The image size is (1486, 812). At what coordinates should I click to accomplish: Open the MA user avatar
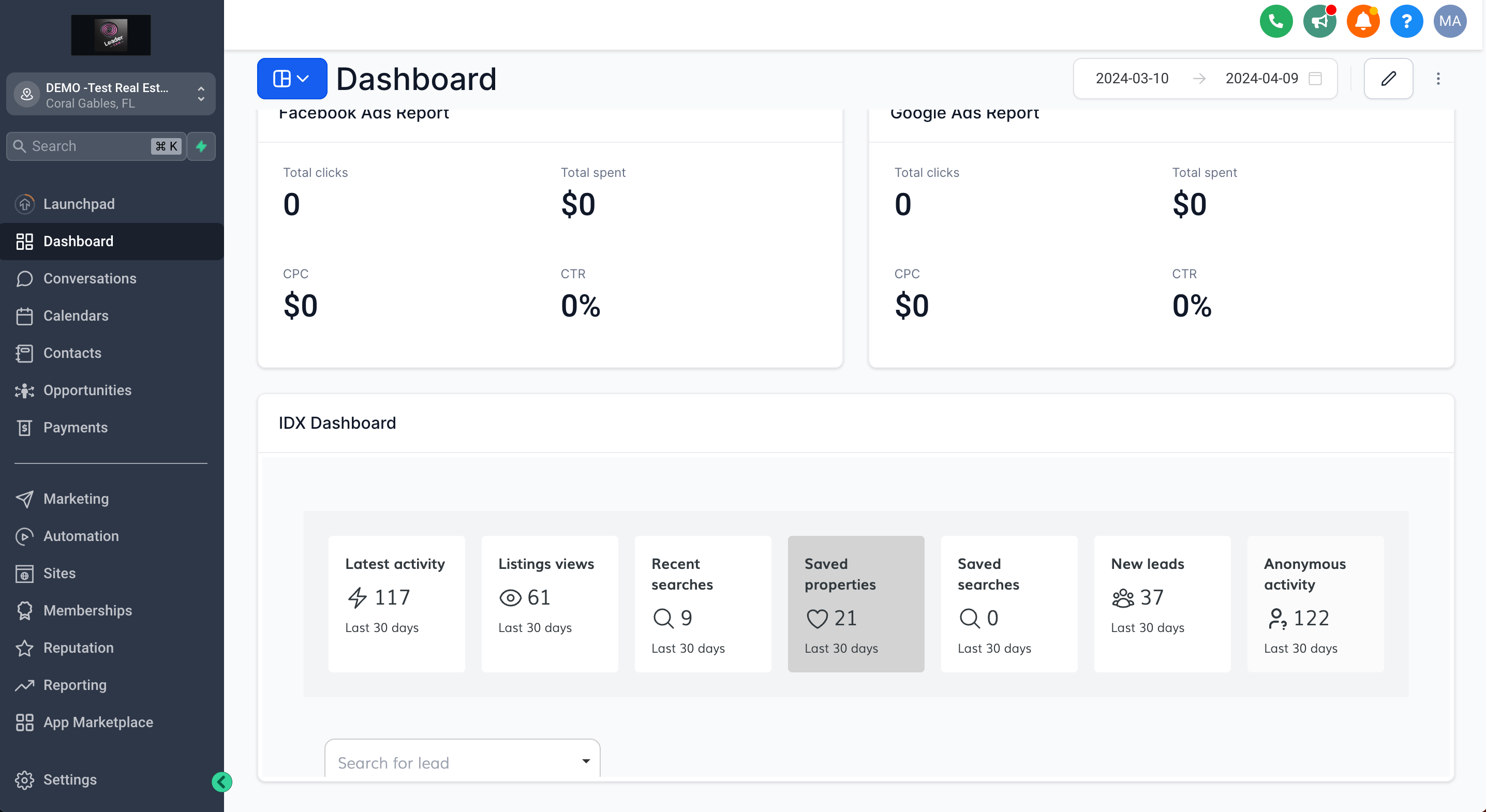pyautogui.click(x=1449, y=21)
